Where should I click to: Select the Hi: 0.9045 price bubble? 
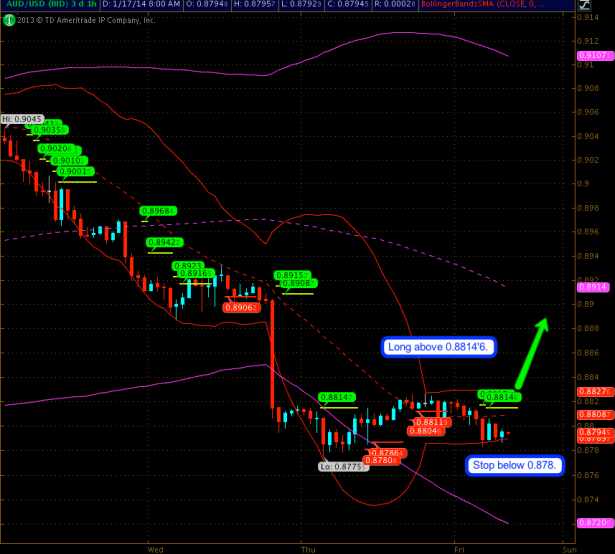click(x=21, y=119)
